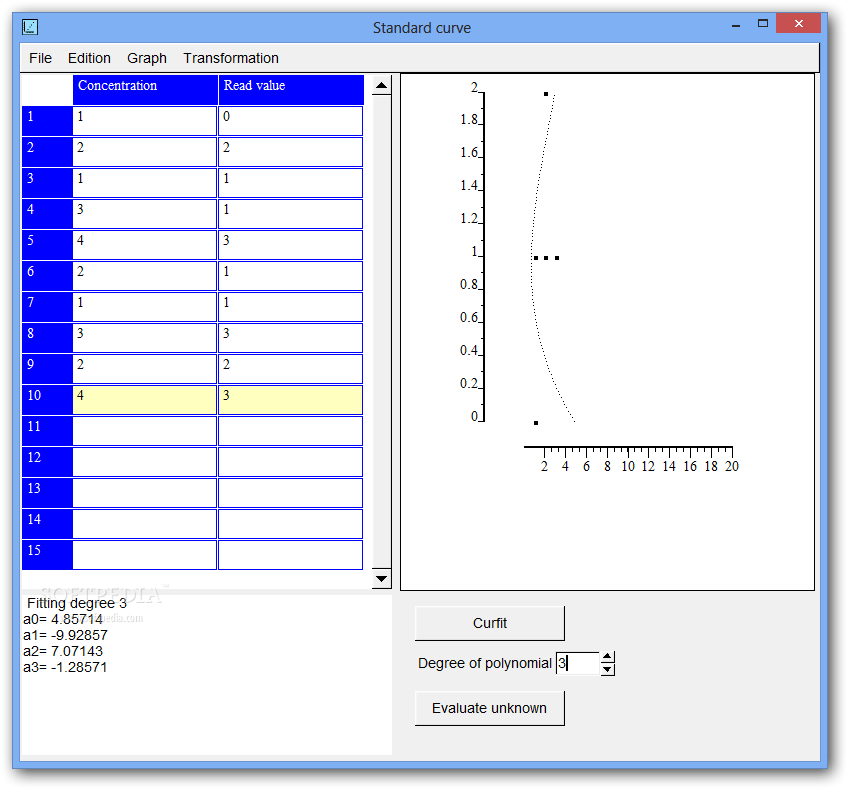Click the Read value cell in row 3
Viewport: 848px width, 789px height.
[290, 183]
